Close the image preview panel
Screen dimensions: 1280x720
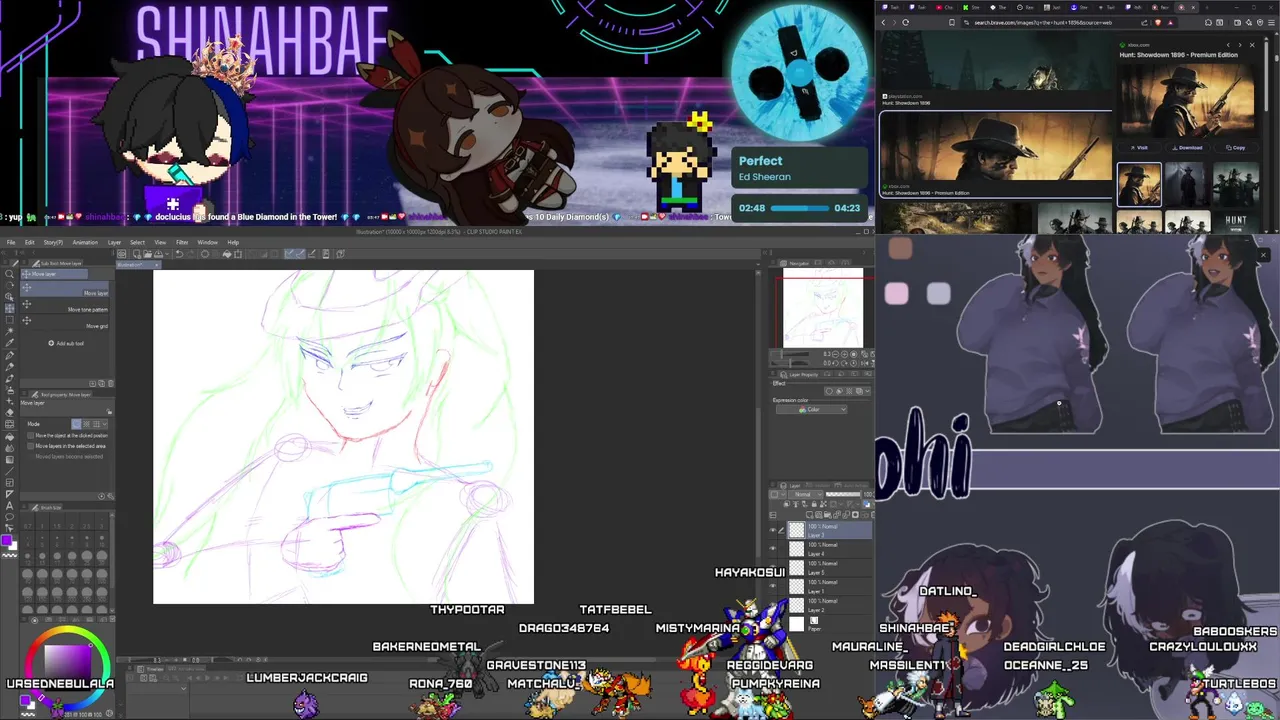pyautogui.click(x=1252, y=45)
